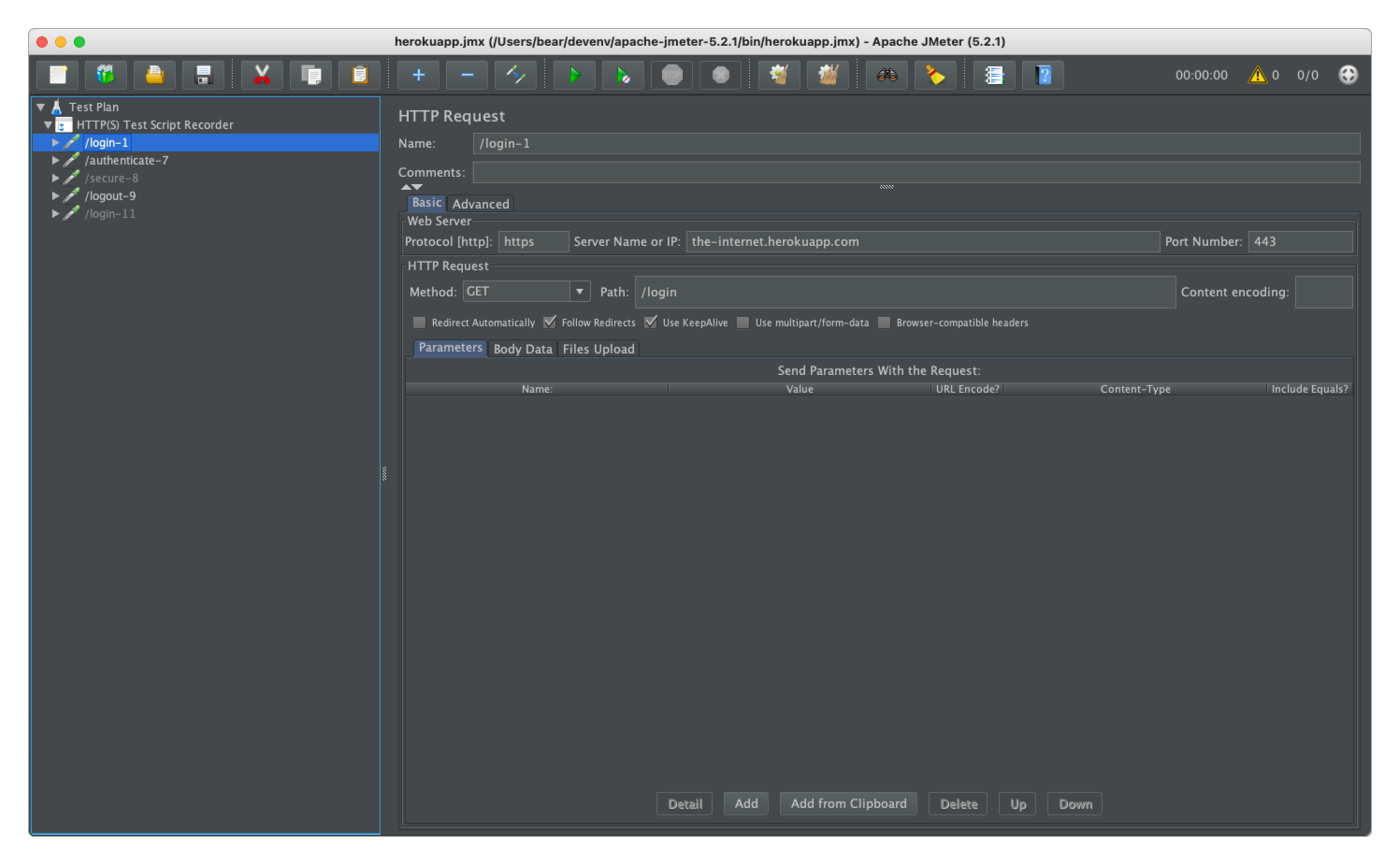1400x865 pixels.
Task: Click the Name input field
Action: [916, 143]
